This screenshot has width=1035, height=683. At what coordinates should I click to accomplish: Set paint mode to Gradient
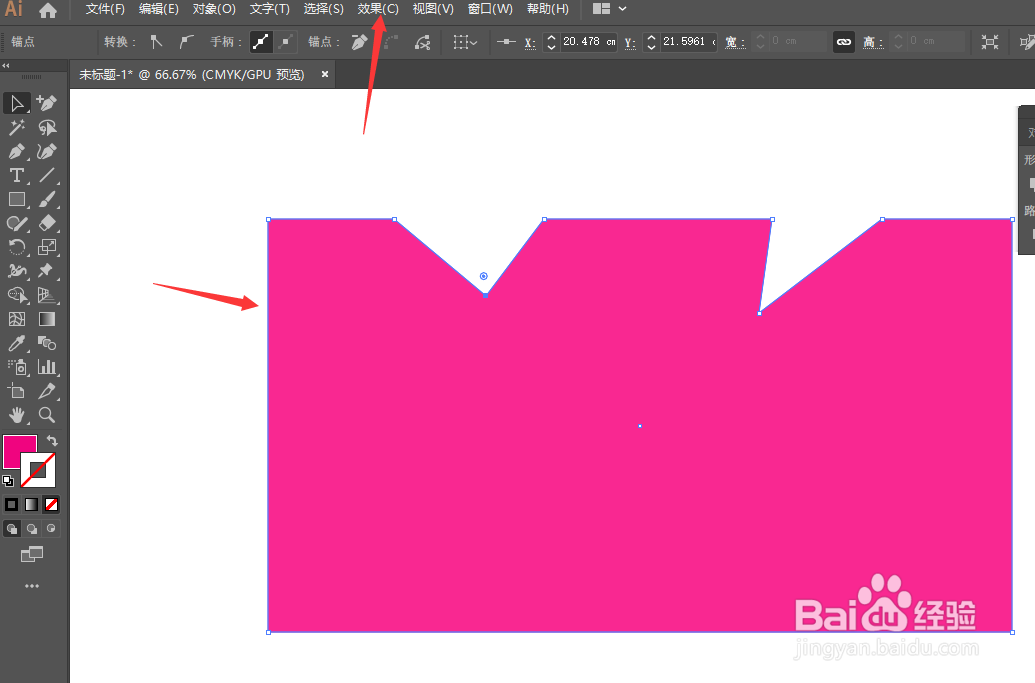tap(31, 505)
